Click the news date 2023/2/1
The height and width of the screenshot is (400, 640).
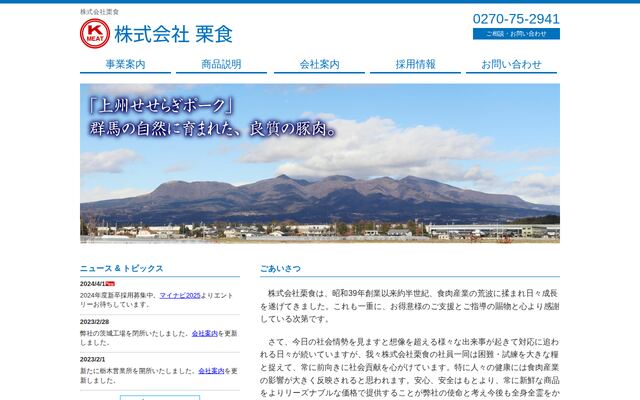pos(92,359)
